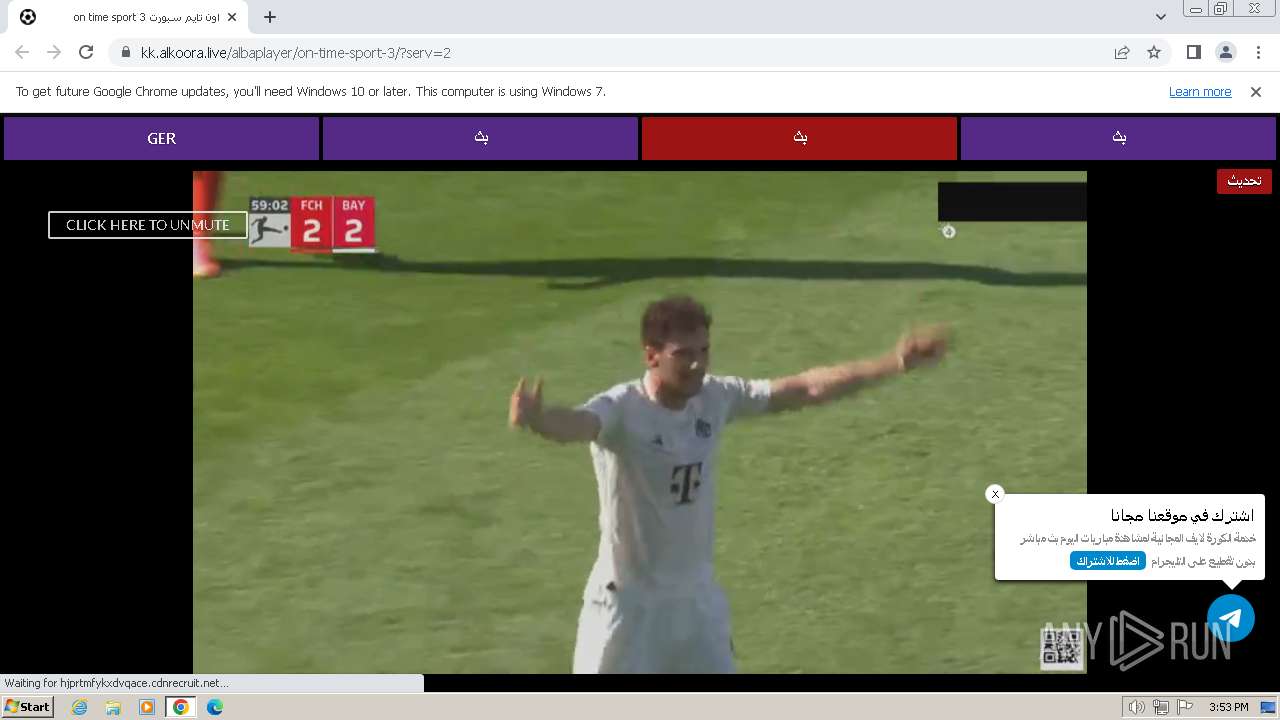Screen dimensions: 1280x720
Task: View site information lock icon
Action: tap(125, 53)
